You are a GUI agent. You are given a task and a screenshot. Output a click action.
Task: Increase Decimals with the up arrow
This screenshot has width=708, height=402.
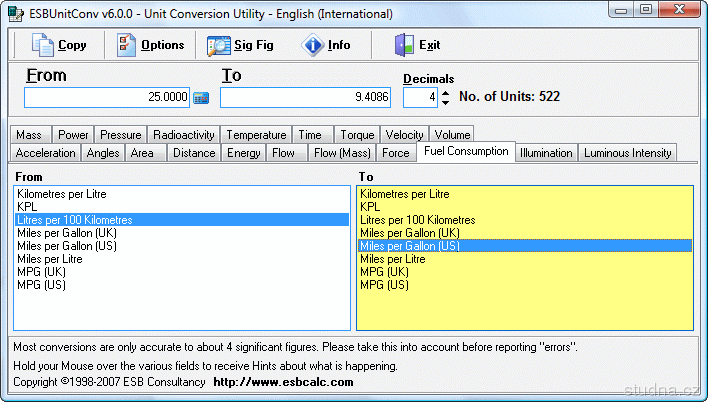coord(445,92)
